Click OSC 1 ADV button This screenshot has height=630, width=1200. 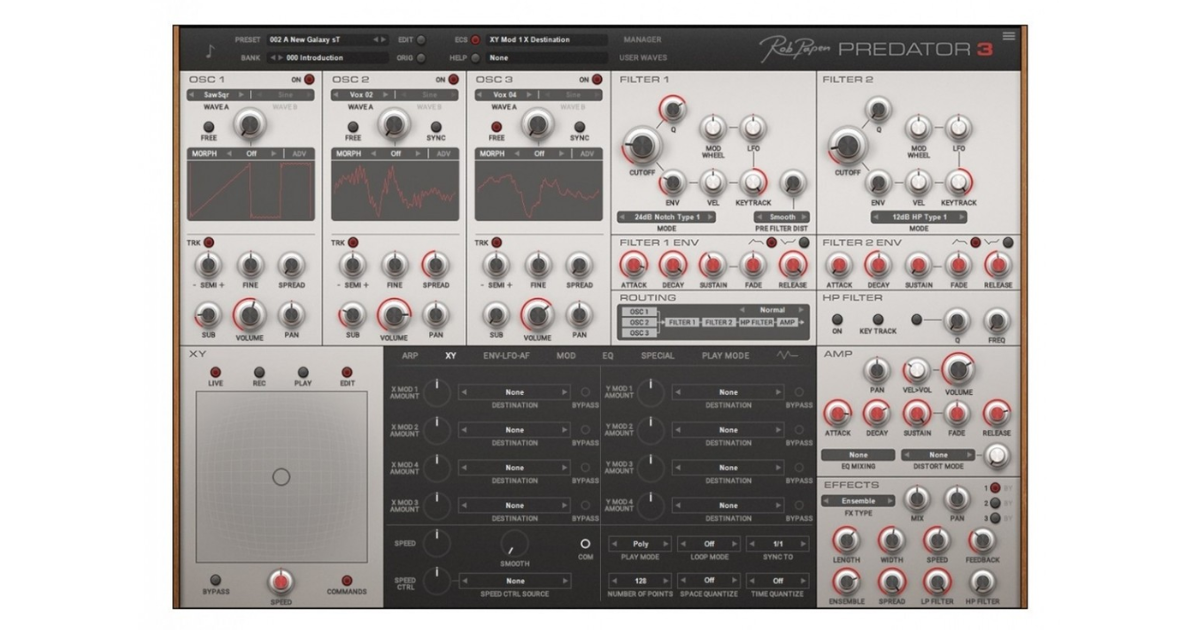click(x=299, y=154)
